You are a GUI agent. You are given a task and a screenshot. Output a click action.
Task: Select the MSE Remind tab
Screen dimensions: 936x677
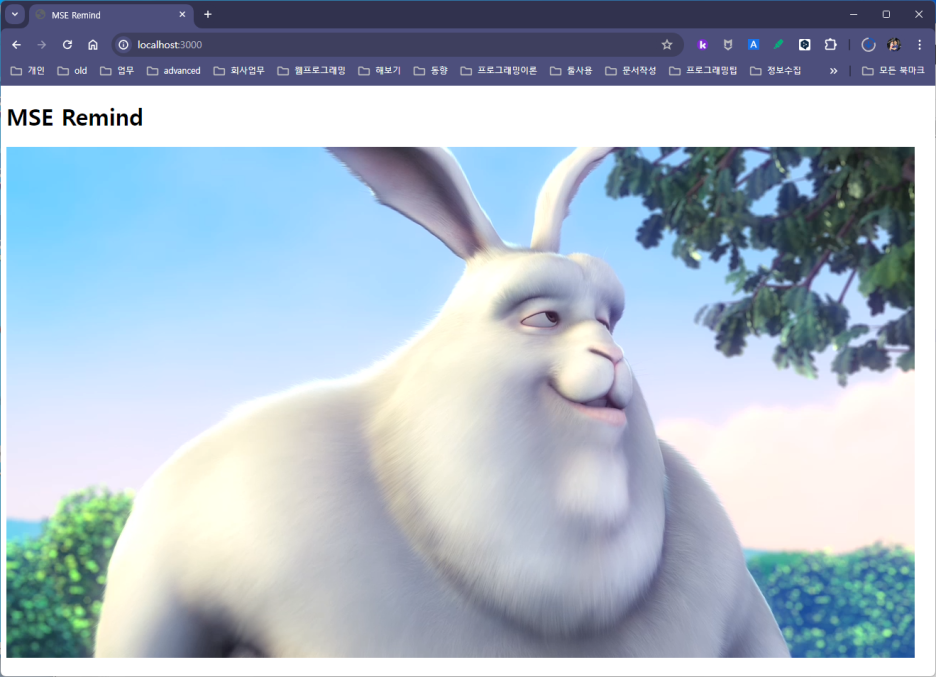(110, 15)
